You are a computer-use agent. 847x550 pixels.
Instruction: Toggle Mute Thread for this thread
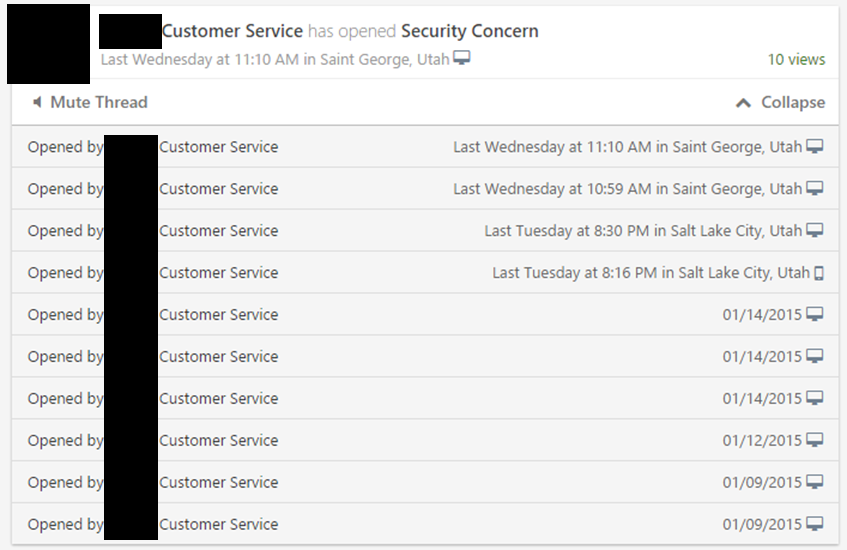(98, 102)
